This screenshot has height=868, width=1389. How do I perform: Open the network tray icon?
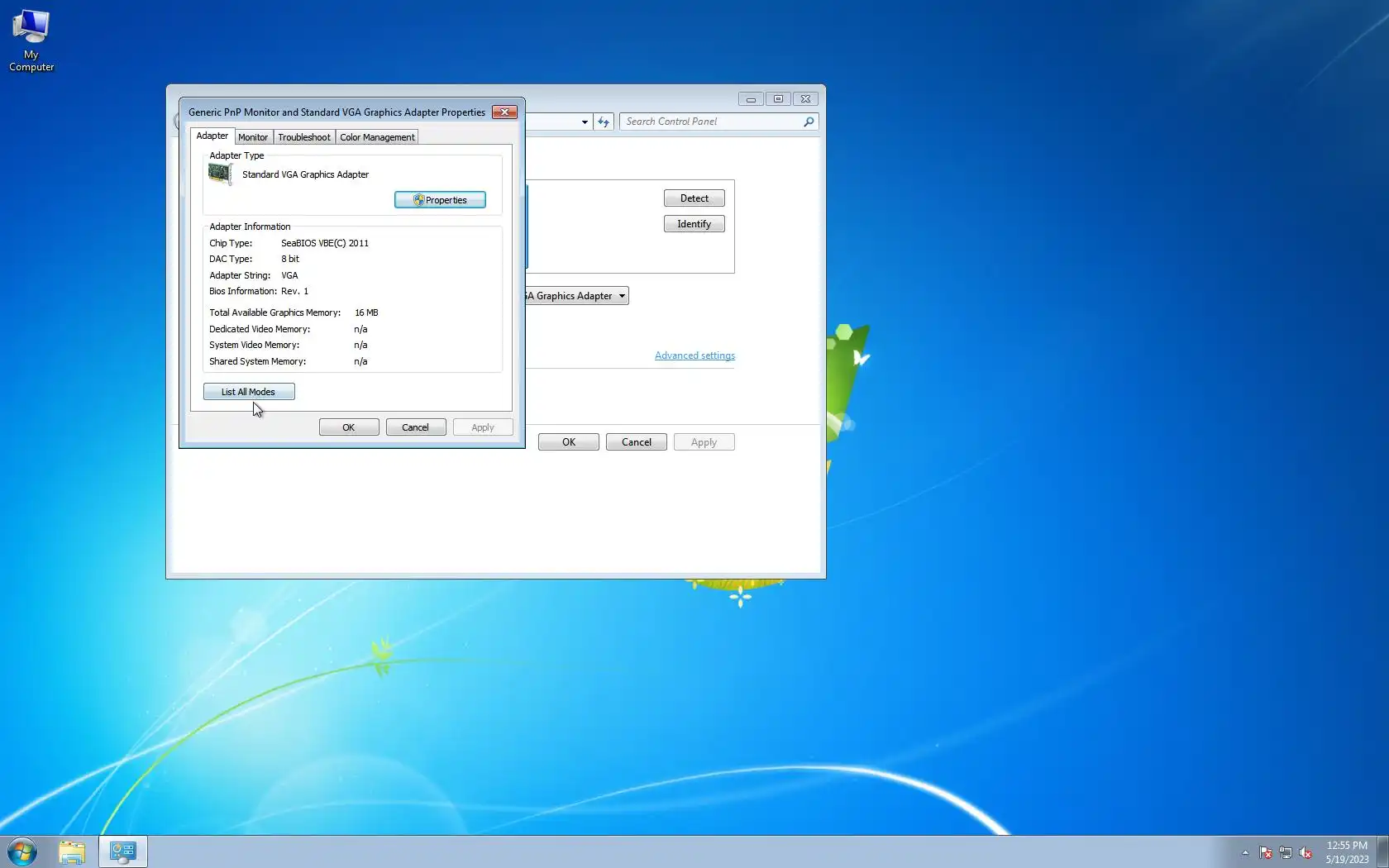click(x=1286, y=852)
